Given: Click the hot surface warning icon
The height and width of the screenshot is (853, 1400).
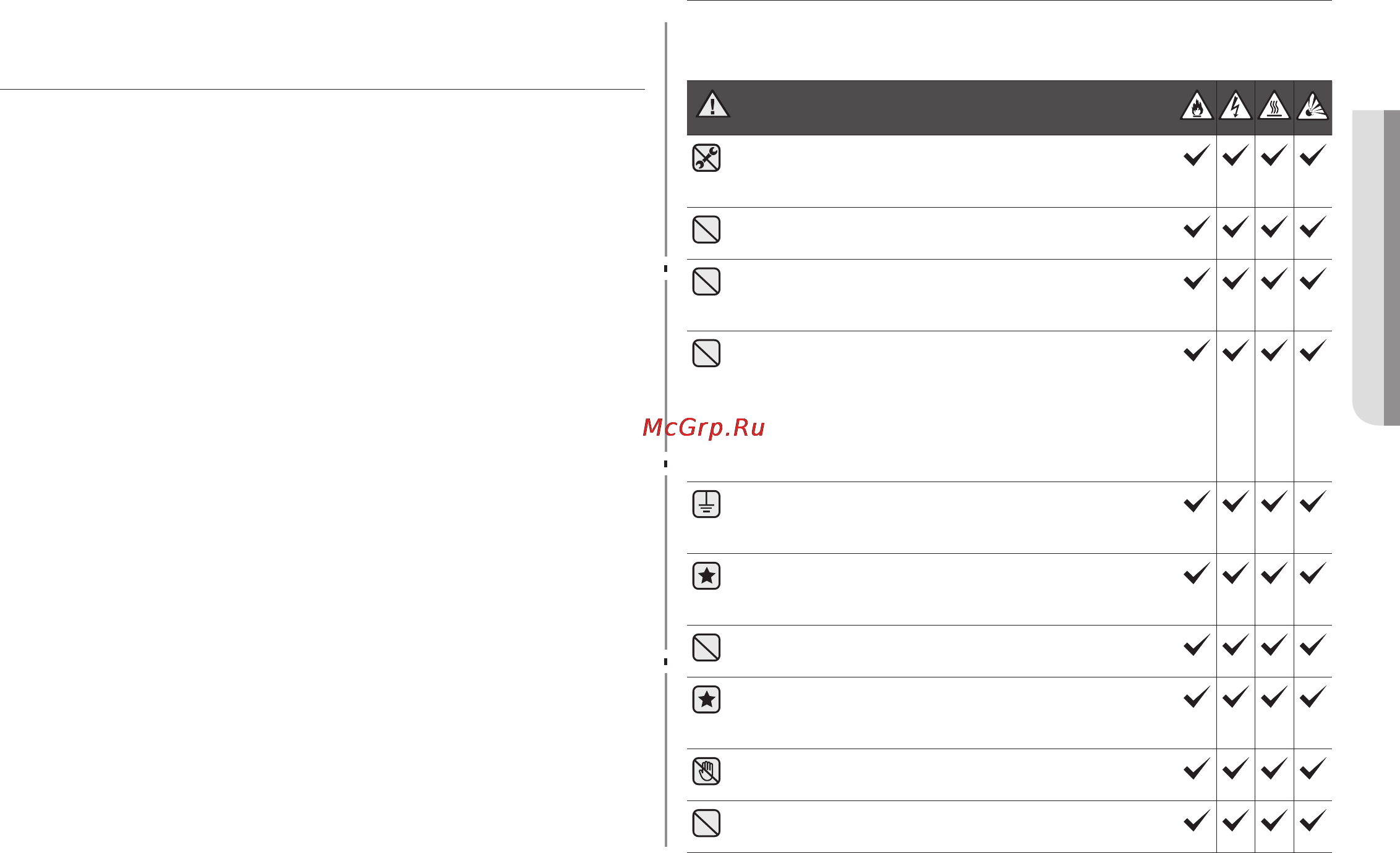Looking at the screenshot, I should coord(1274,105).
